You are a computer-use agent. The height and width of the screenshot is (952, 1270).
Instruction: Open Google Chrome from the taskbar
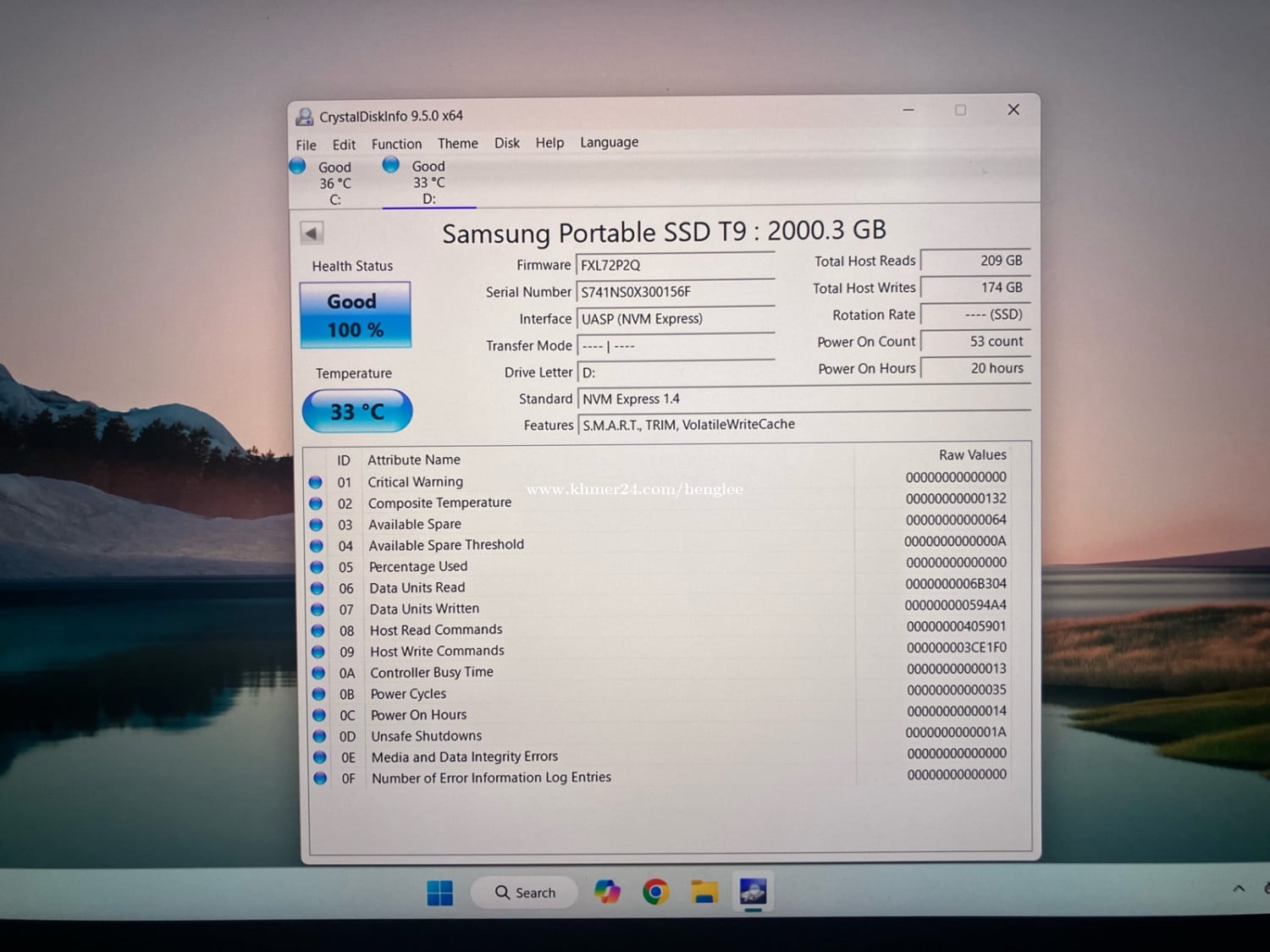pos(655,892)
